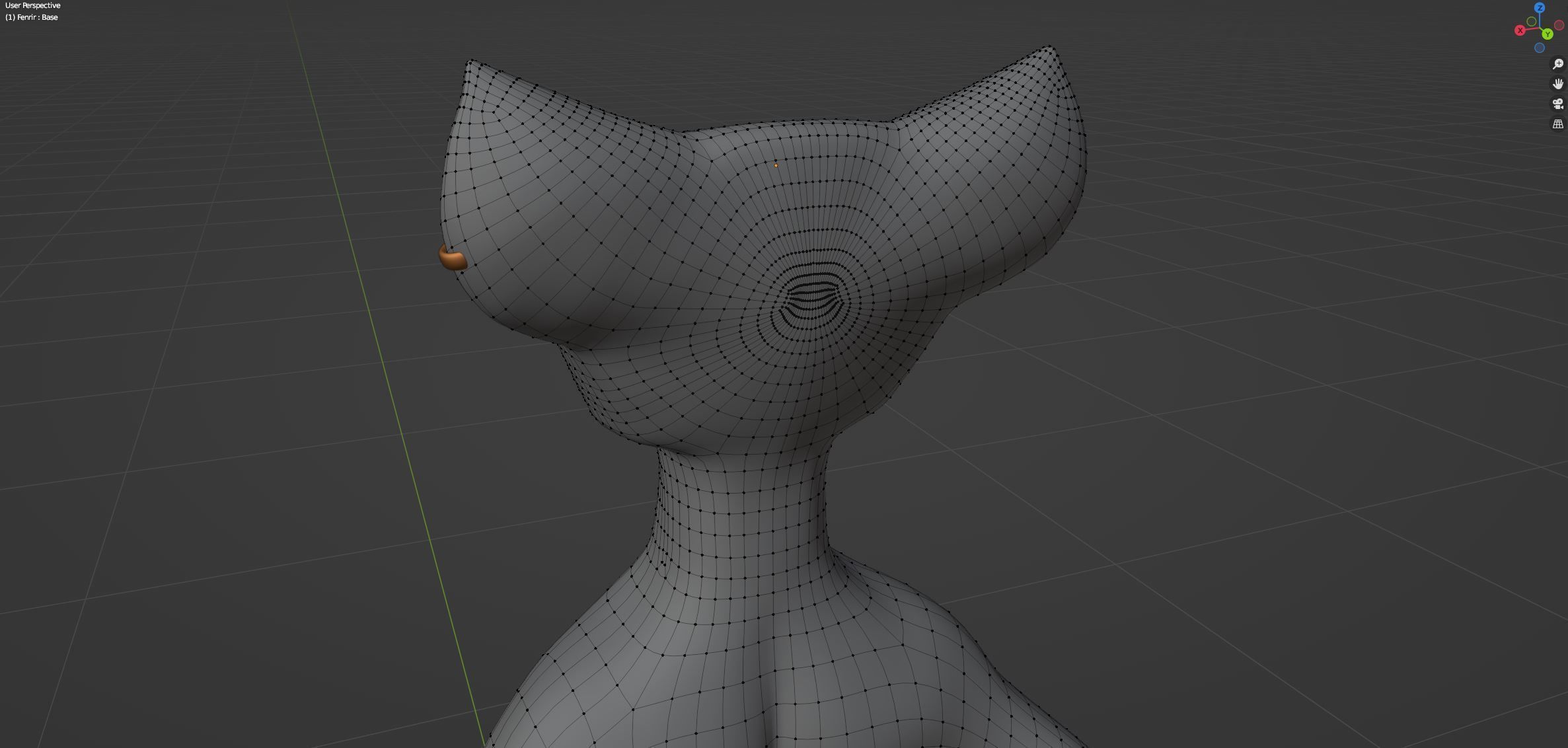Click the 'User Perspective' viewport label
Screen dimensions: 1568x748
[x=32, y=5]
